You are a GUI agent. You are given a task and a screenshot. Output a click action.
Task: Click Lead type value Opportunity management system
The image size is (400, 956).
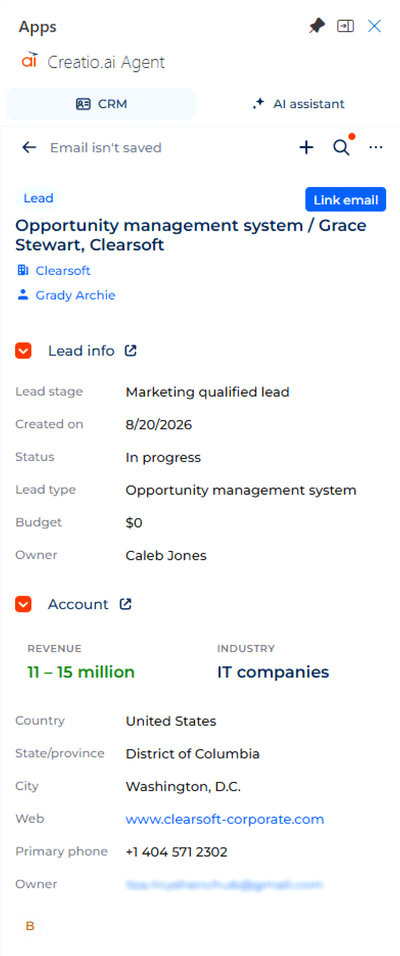pyautogui.click(x=241, y=490)
